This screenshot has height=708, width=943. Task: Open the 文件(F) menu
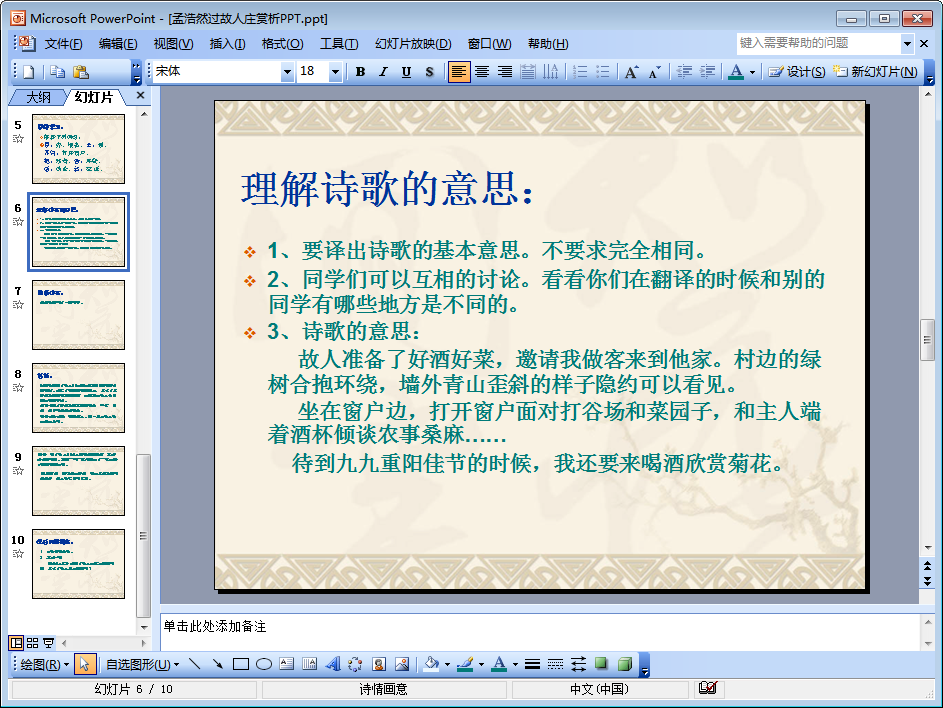click(x=63, y=44)
